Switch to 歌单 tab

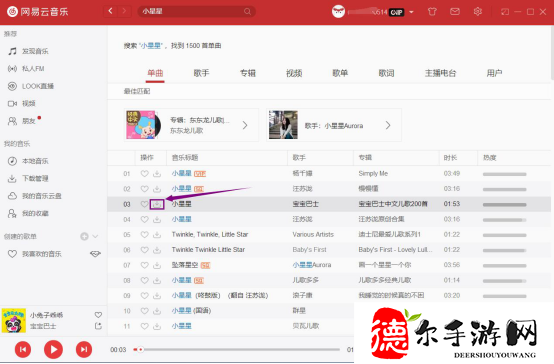(x=340, y=73)
